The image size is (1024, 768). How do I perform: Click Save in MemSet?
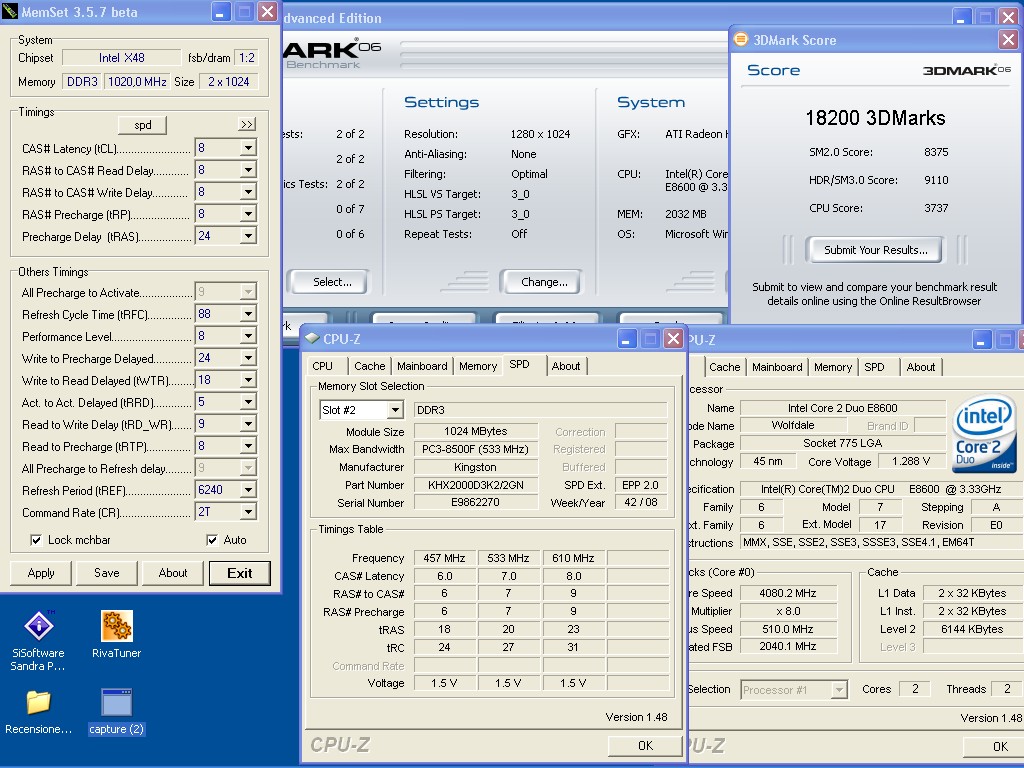pyautogui.click(x=106, y=573)
